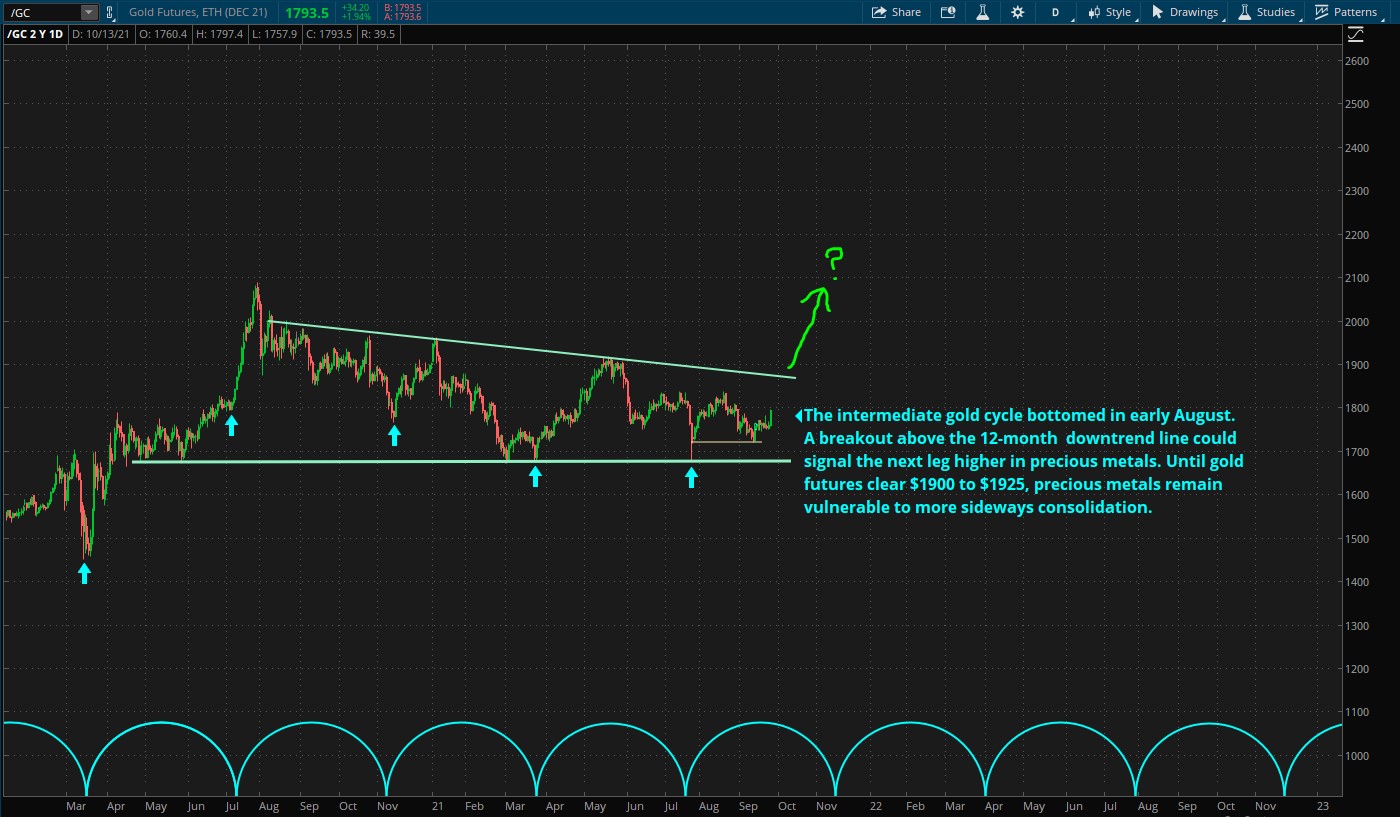
Task: Click the 2000 label on the price axis
Action: 1357,322
